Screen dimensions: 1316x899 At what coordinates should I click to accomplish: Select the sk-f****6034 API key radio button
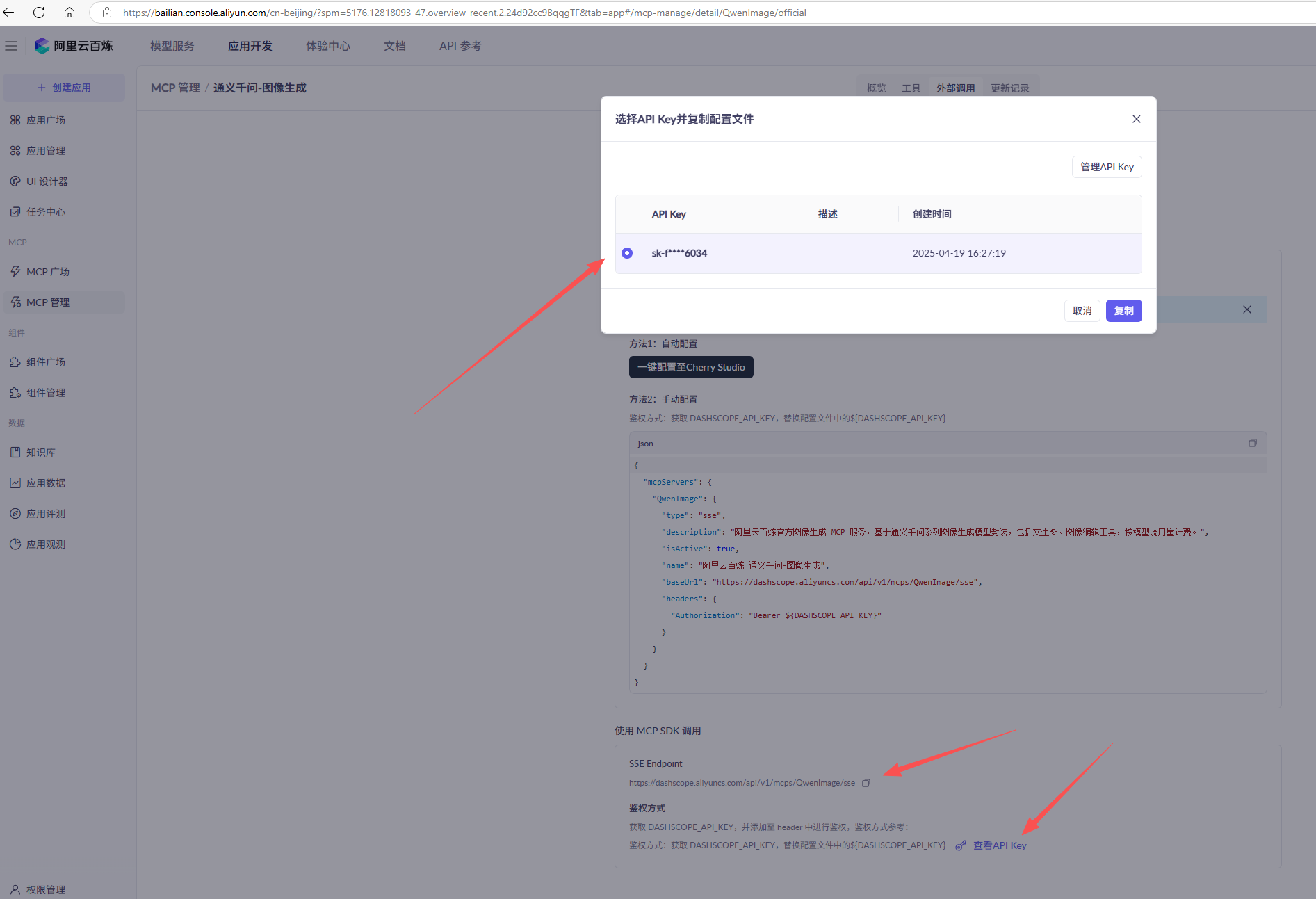click(627, 253)
